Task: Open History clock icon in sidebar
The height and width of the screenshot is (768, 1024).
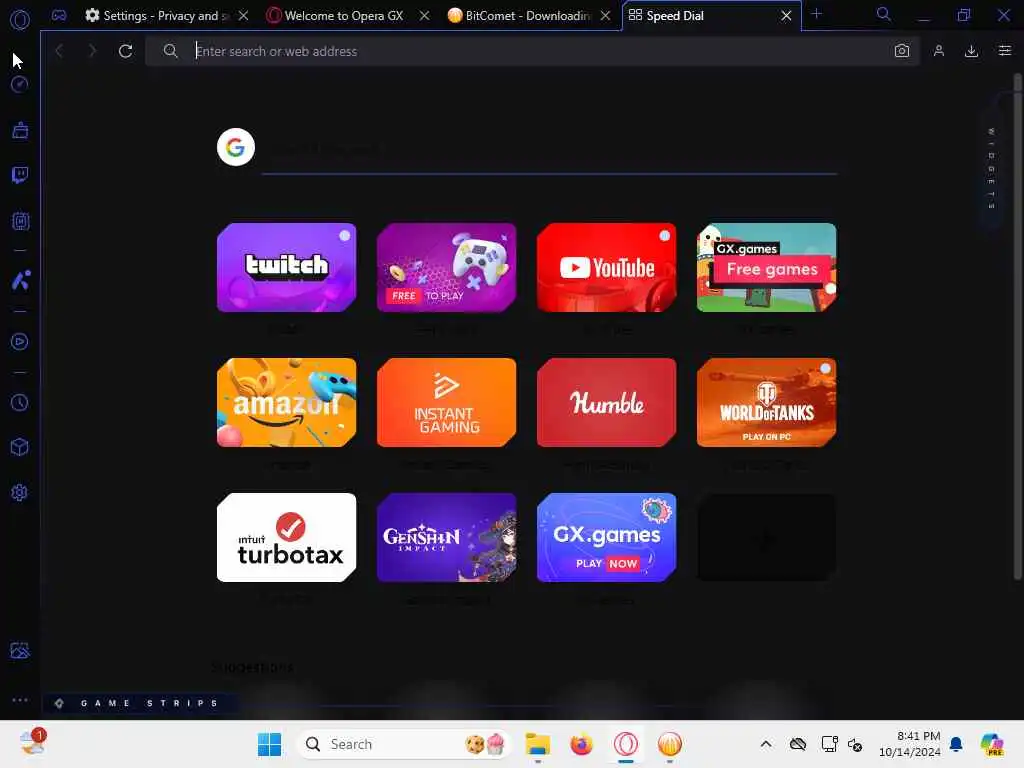Action: [20, 402]
